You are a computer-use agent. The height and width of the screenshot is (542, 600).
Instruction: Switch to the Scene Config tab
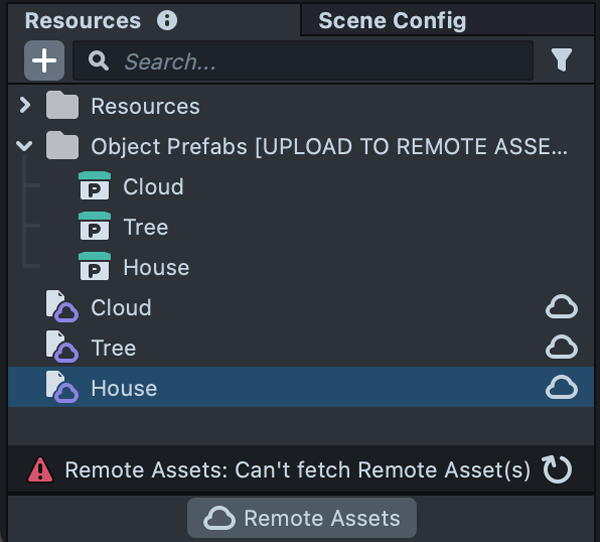[392, 20]
